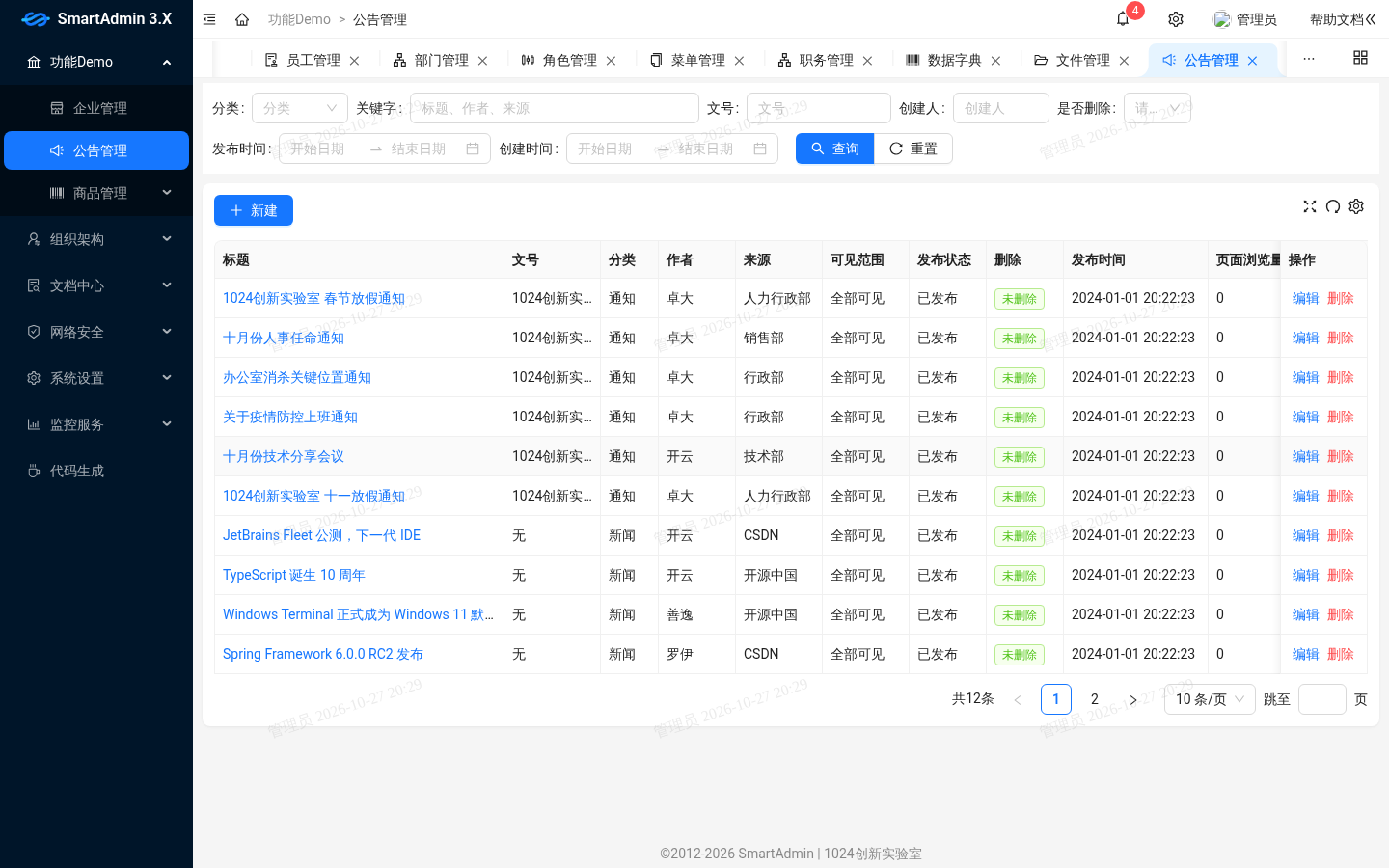
Task: Click the 重置 reset button
Action: (913, 149)
